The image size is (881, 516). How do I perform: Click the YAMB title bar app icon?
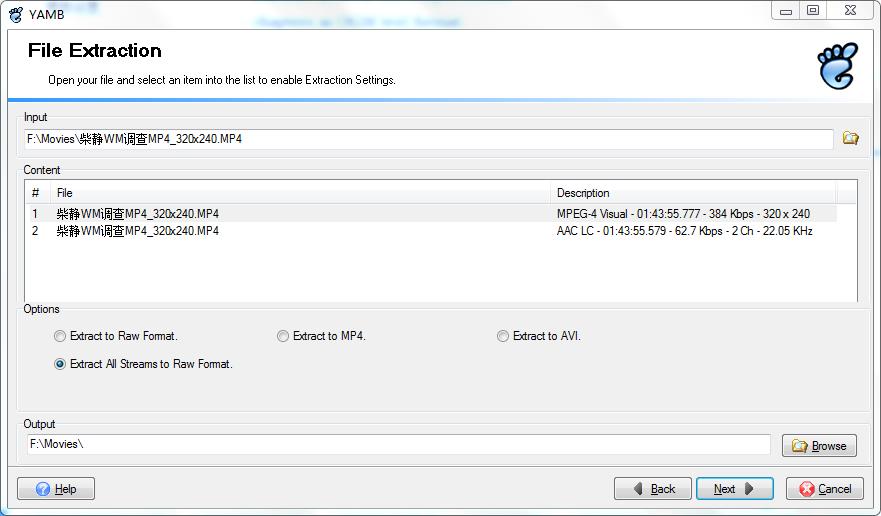pyautogui.click(x=16, y=14)
